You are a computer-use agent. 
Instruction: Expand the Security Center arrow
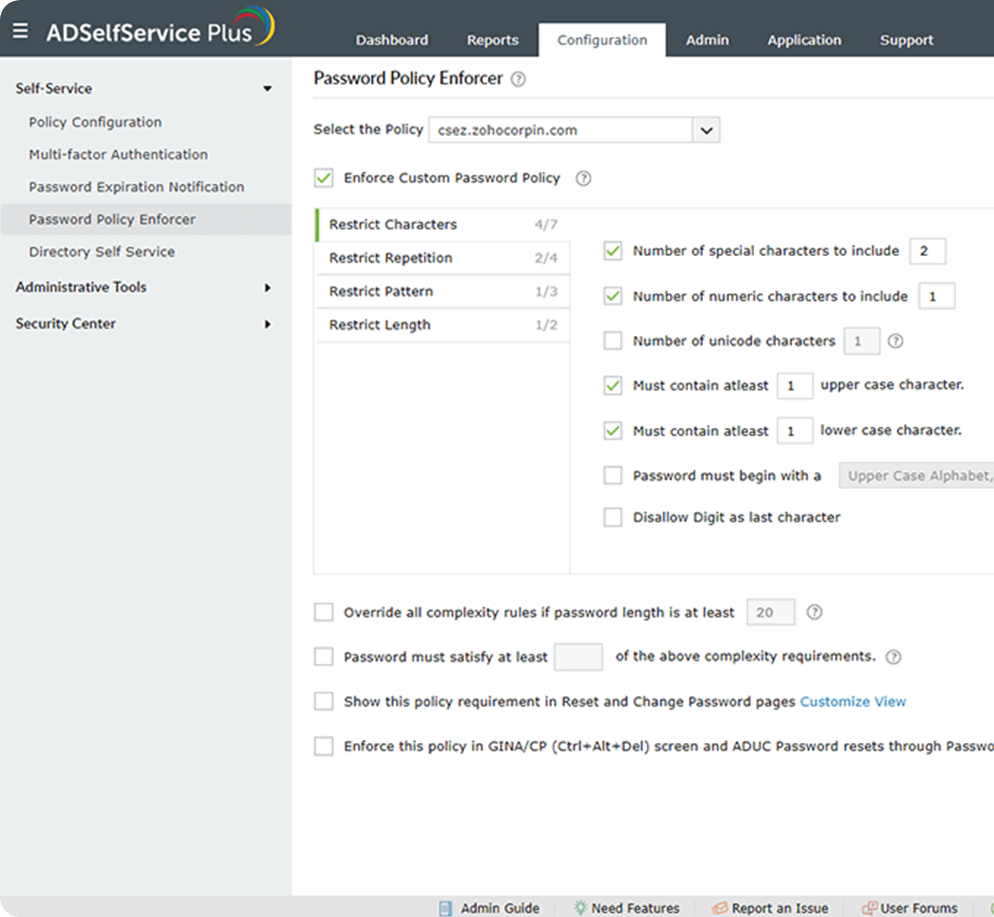pos(268,324)
